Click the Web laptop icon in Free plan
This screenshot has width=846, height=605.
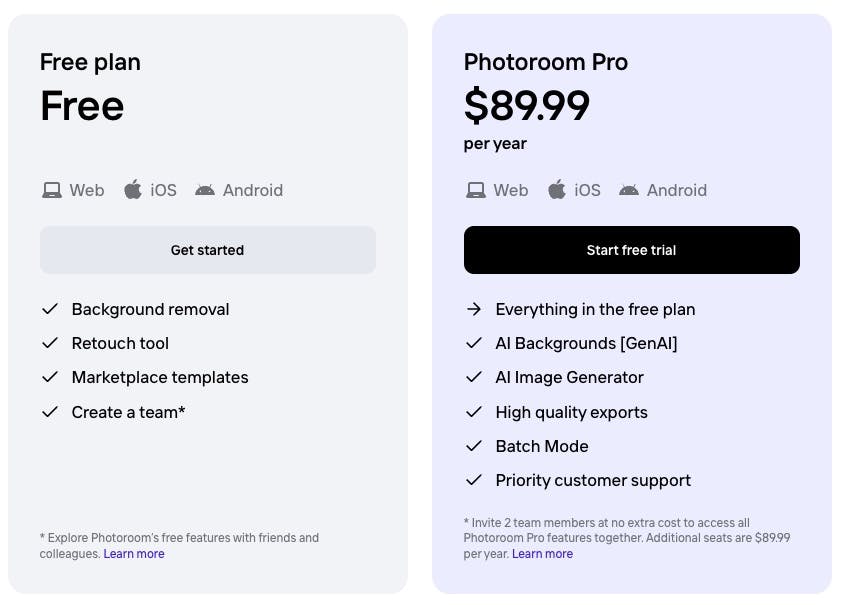[x=51, y=190]
